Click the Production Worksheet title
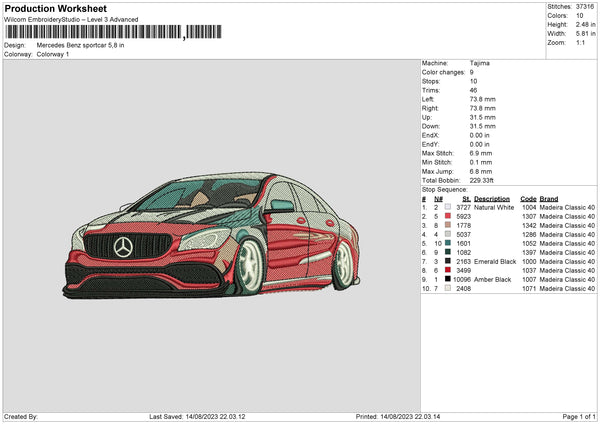The width and height of the screenshot is (600, 424). coord(56,8)
